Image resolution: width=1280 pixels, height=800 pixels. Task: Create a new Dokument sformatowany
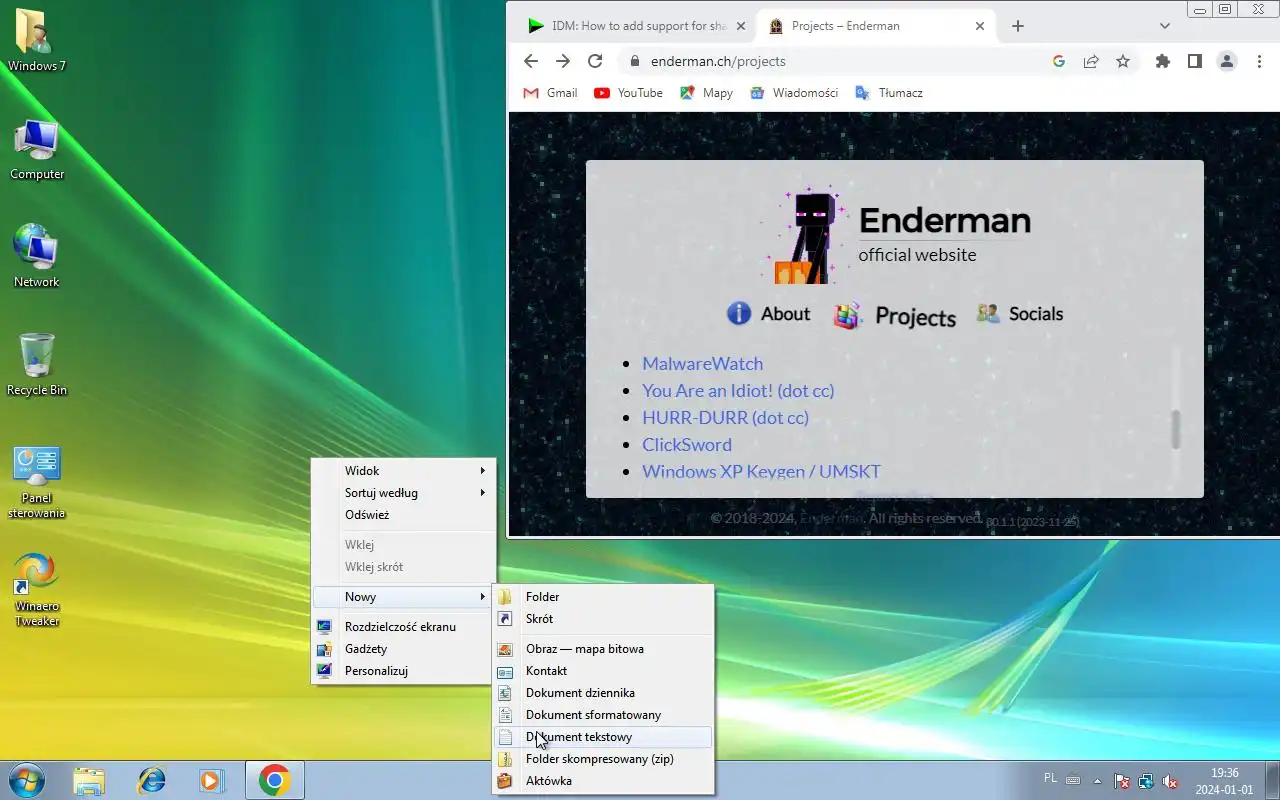pos(603,714)
